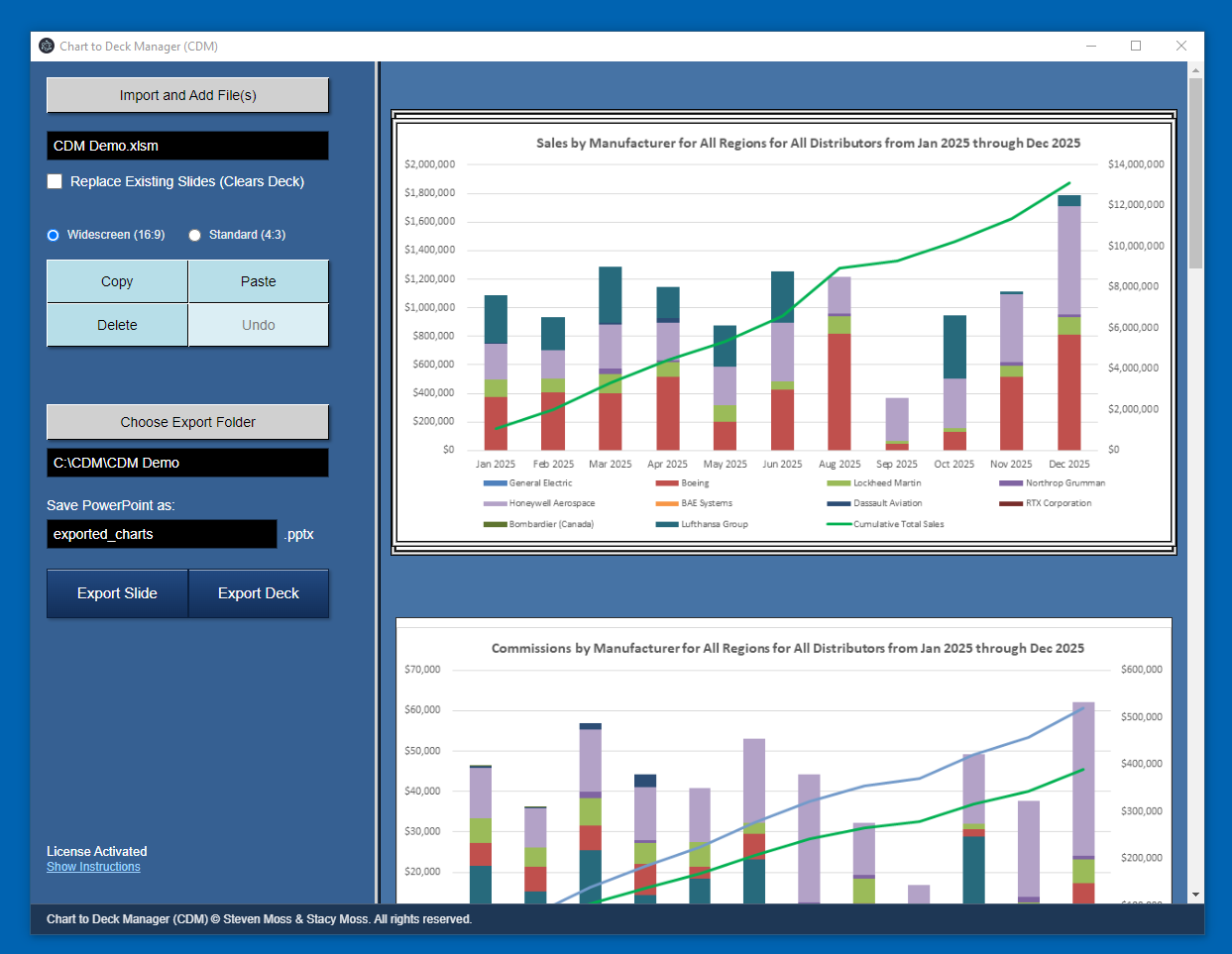Click the Delete button
Viewport: 1232px width, 954px height.
[x=116, y=325]
